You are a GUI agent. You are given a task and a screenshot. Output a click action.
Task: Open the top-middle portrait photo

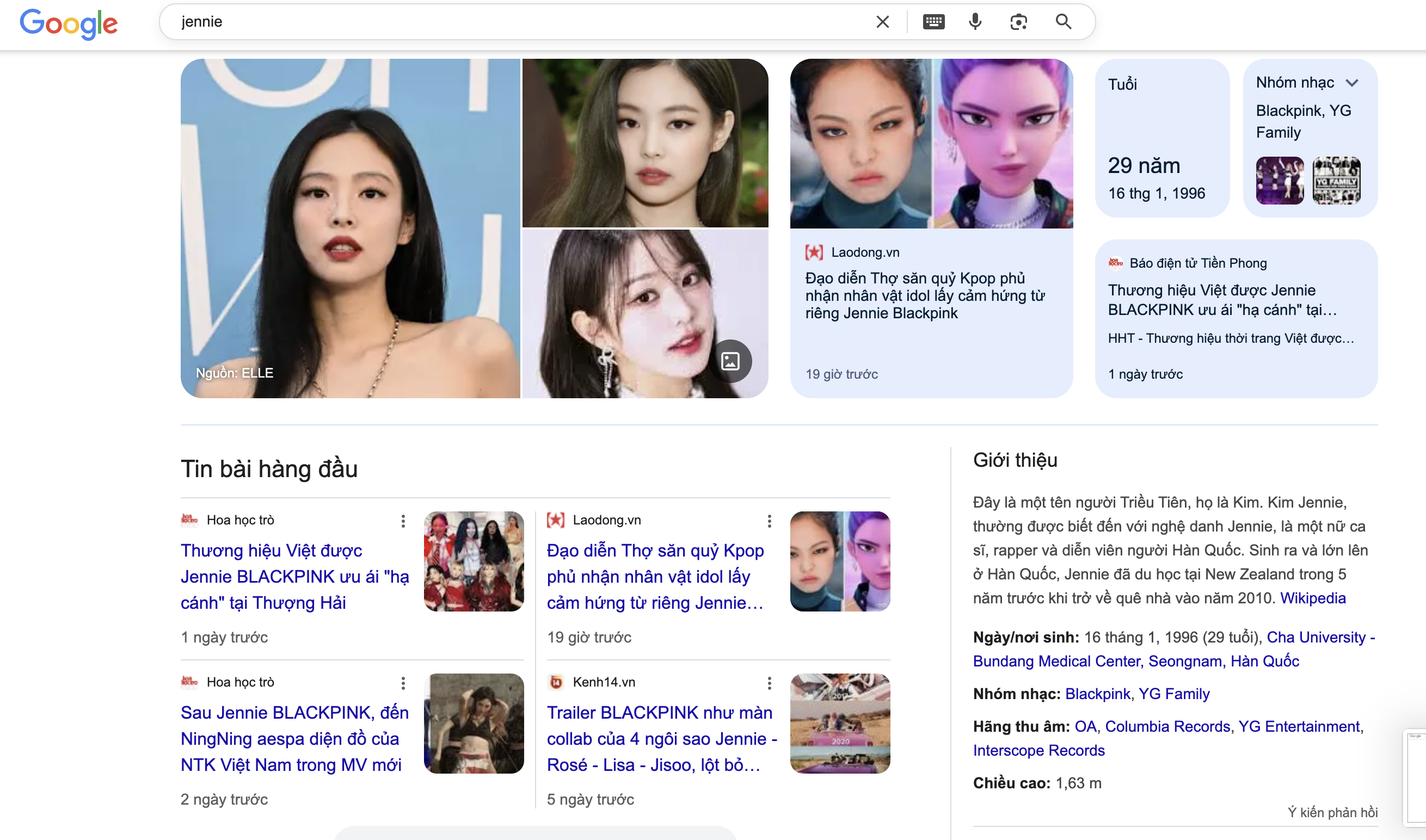(x=645, y=143)
